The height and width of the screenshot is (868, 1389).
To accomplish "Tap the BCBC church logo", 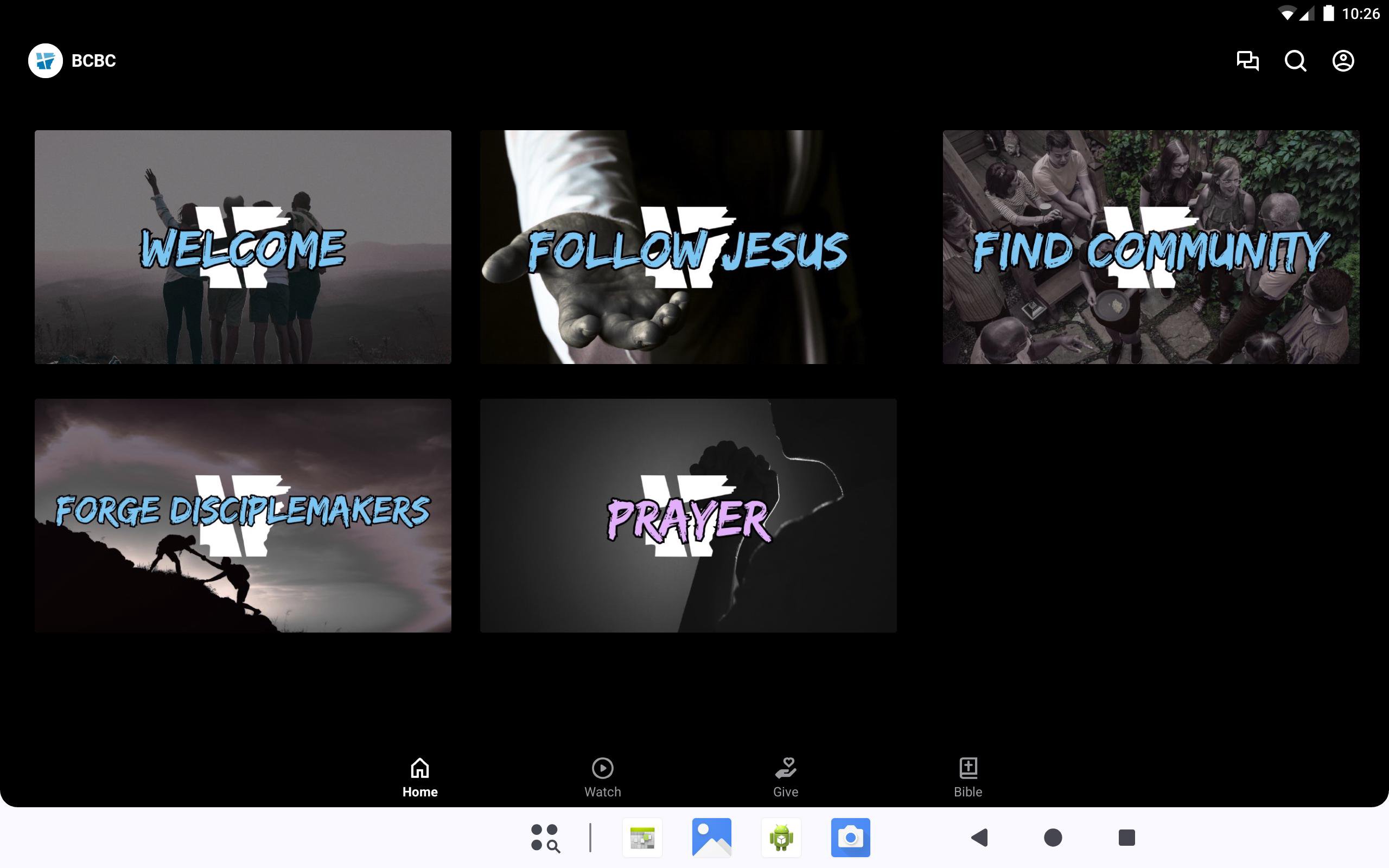I will tap(46, 61).
